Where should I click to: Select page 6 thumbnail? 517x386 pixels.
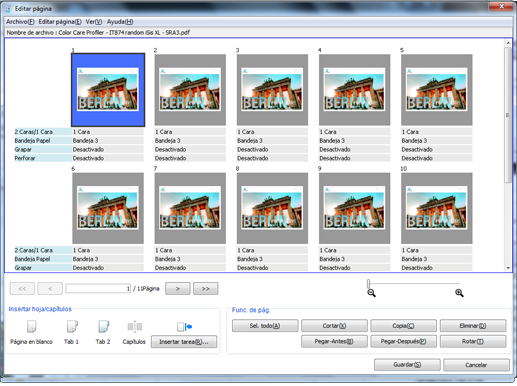(x=108, y=208)
